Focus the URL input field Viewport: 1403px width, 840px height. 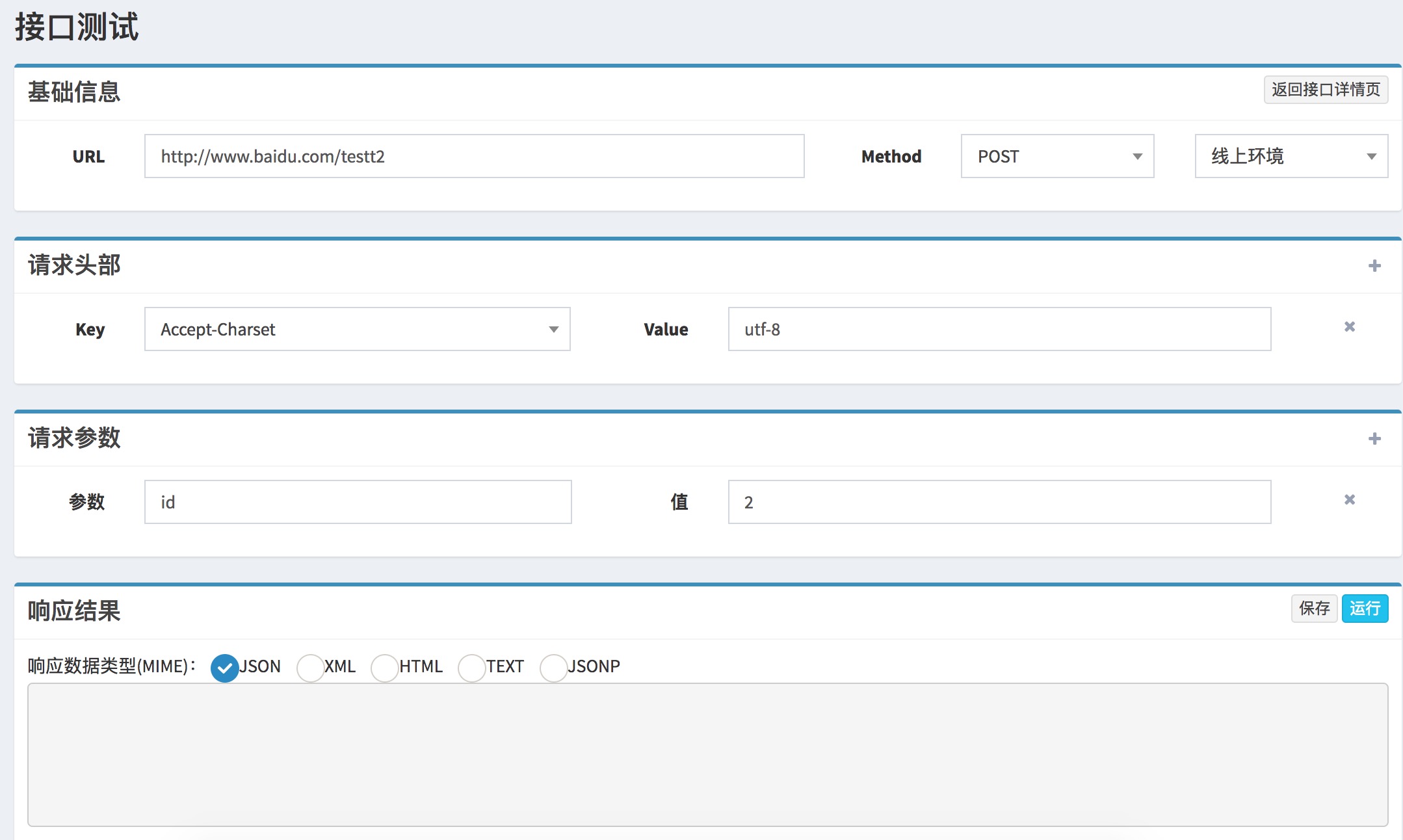pos(474,157)
